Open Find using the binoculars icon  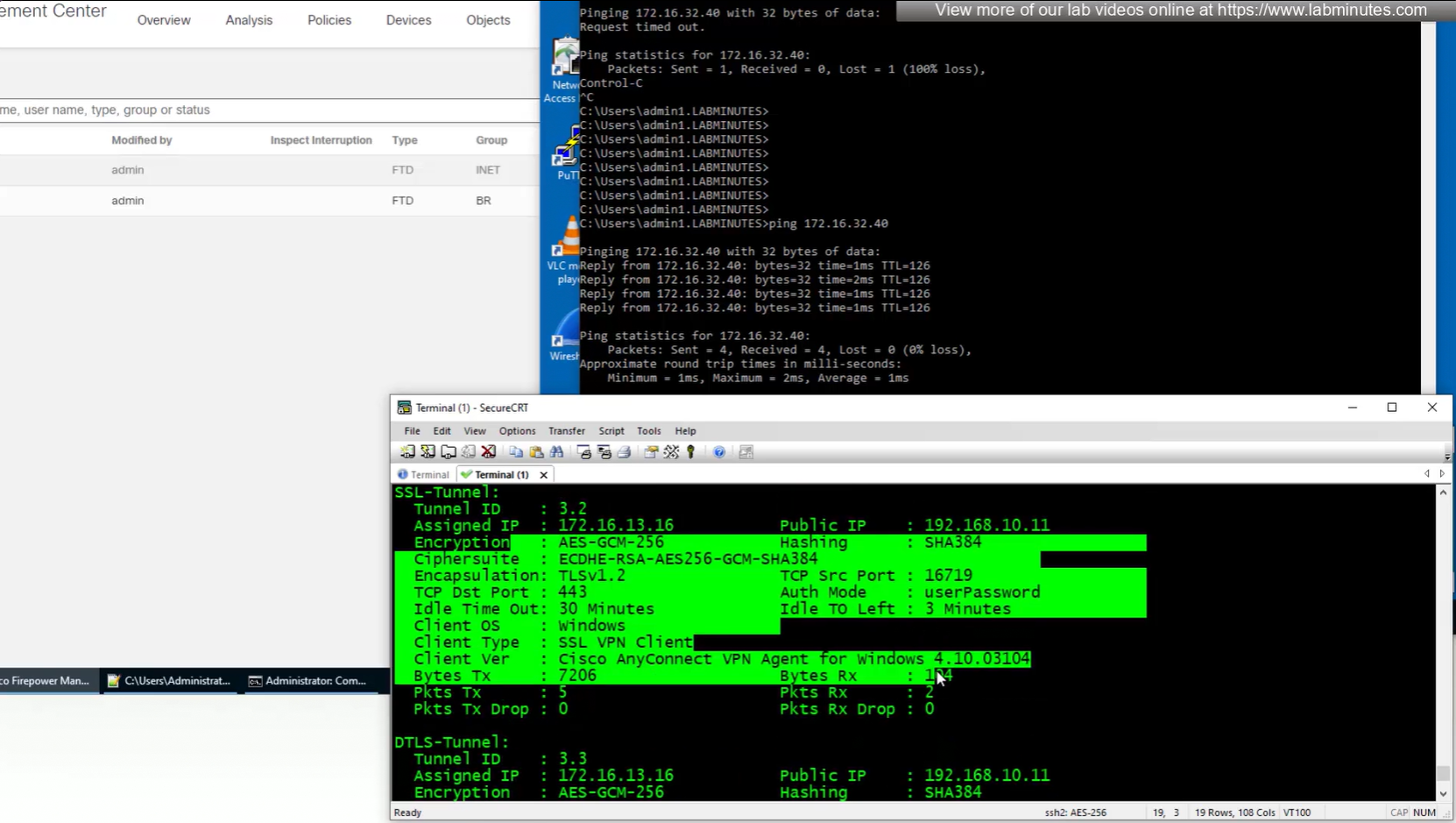tap(556, 452)
